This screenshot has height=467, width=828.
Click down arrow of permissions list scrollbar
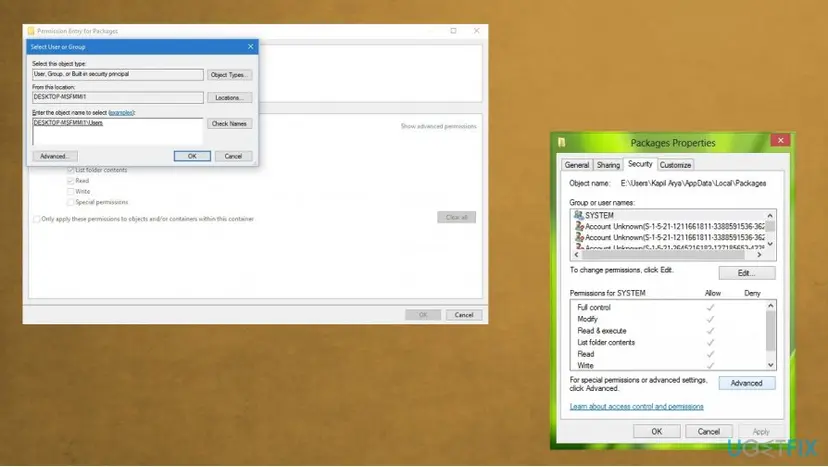770,365
